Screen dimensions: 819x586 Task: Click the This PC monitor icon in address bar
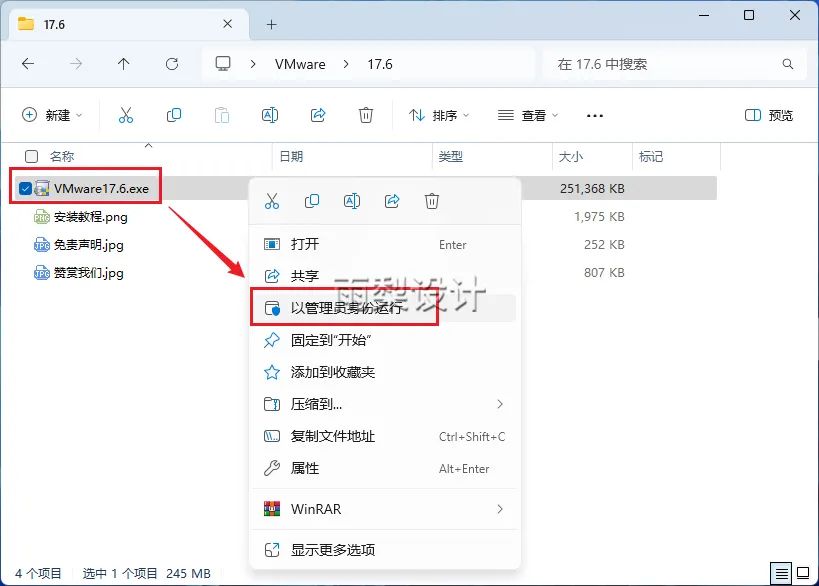point(223,64)
